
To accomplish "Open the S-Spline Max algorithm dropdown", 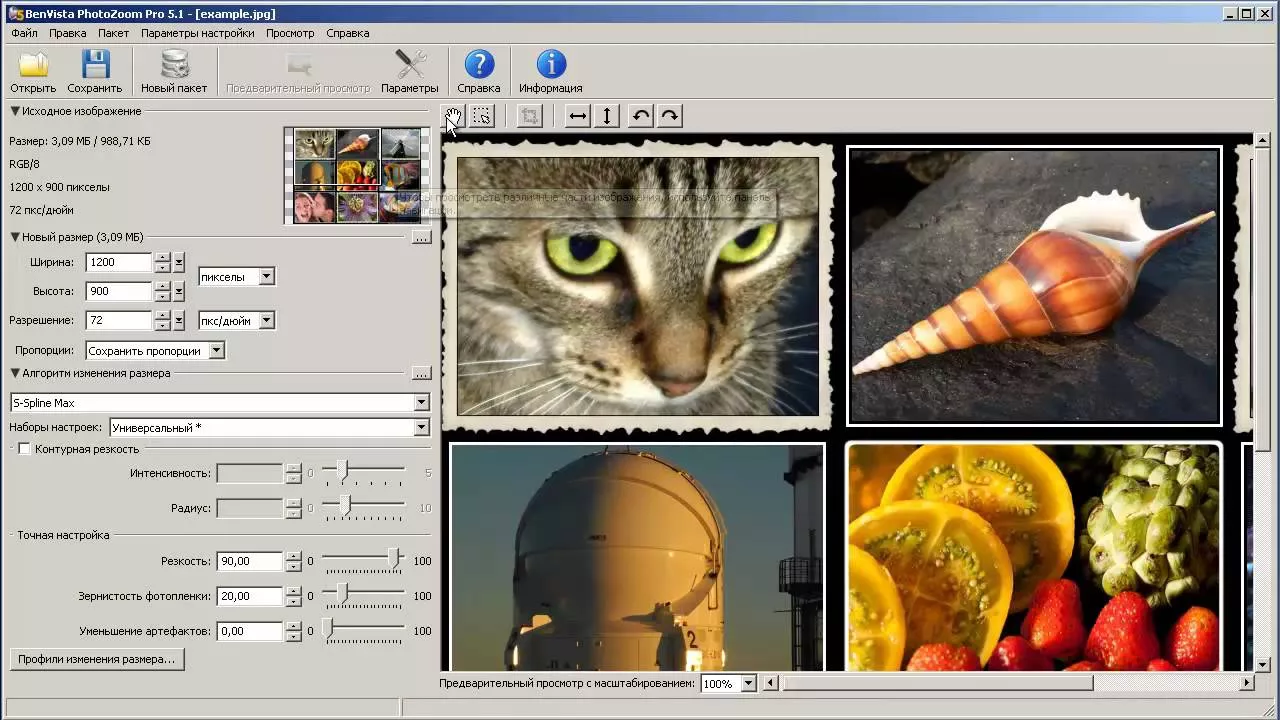I will click(x=421, y=403).
